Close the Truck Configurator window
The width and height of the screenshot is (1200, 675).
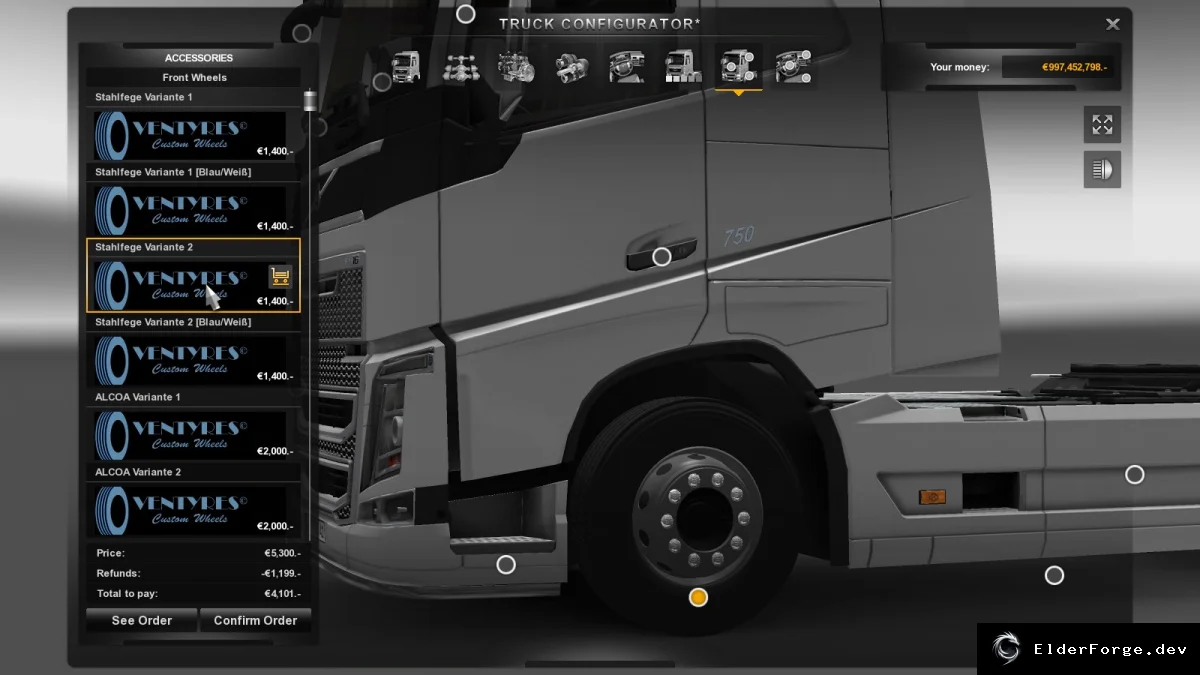tap(1113, 24)
